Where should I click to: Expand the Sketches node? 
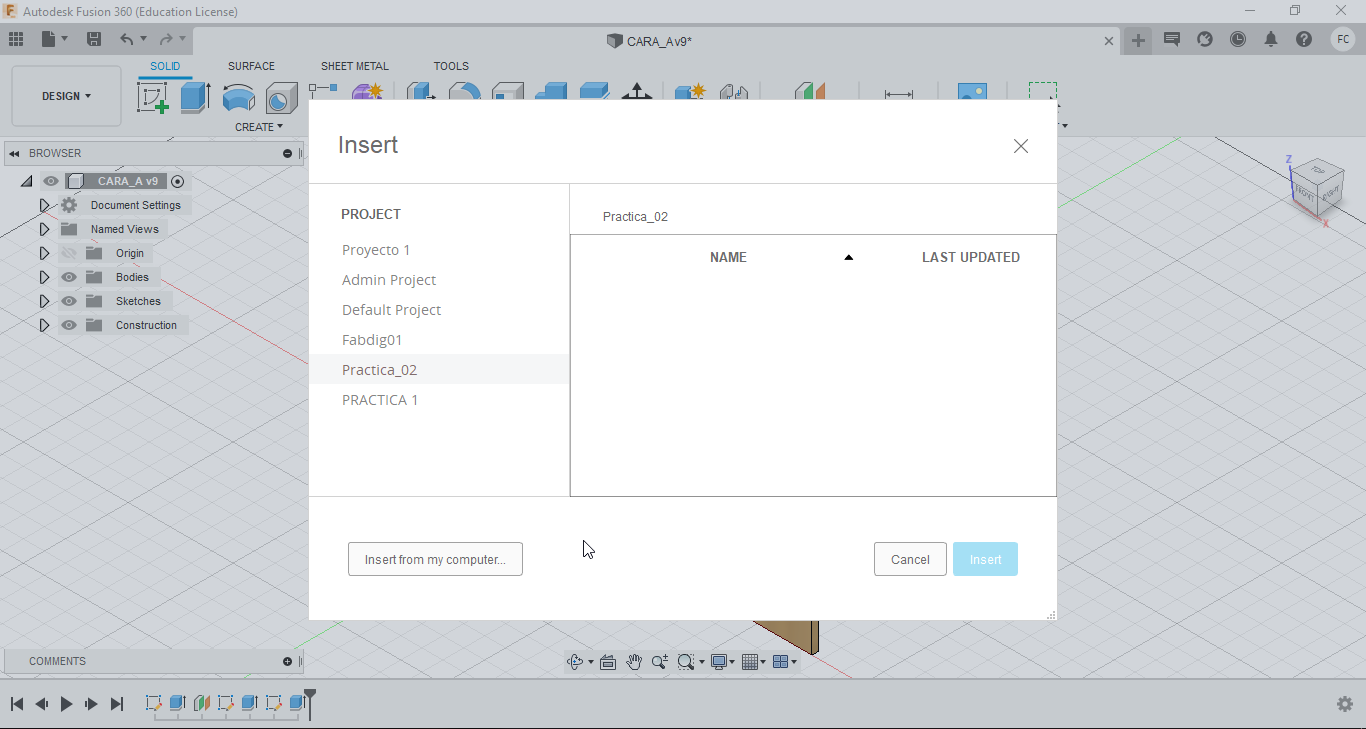pyautogui.click(x=44, y=301)
